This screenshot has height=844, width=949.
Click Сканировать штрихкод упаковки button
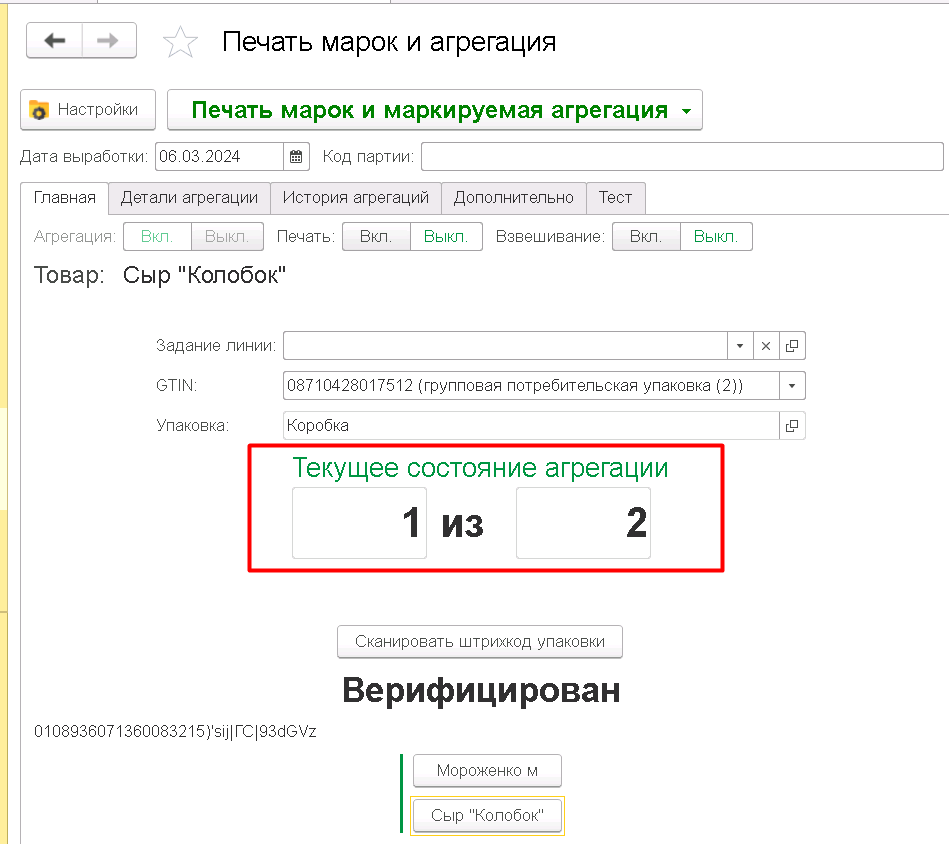tap(480, 642)
